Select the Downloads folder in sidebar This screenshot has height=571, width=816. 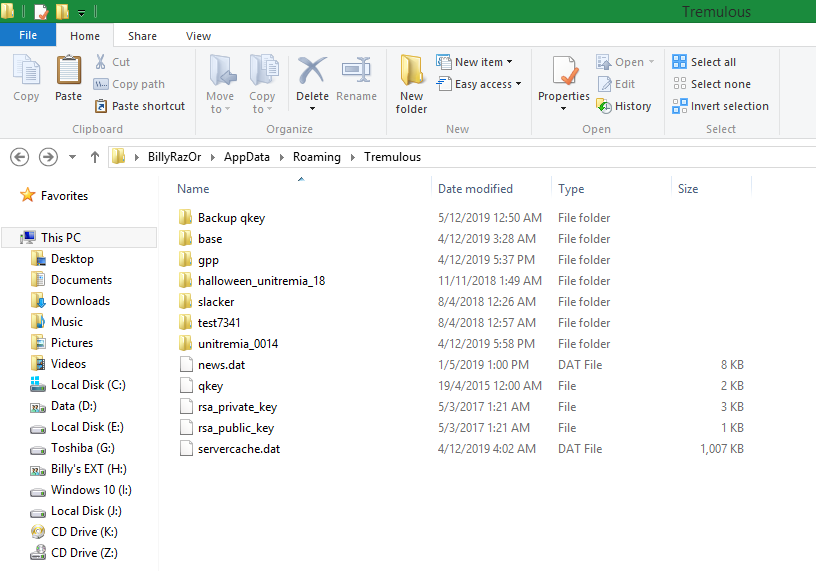pos(80,301)
